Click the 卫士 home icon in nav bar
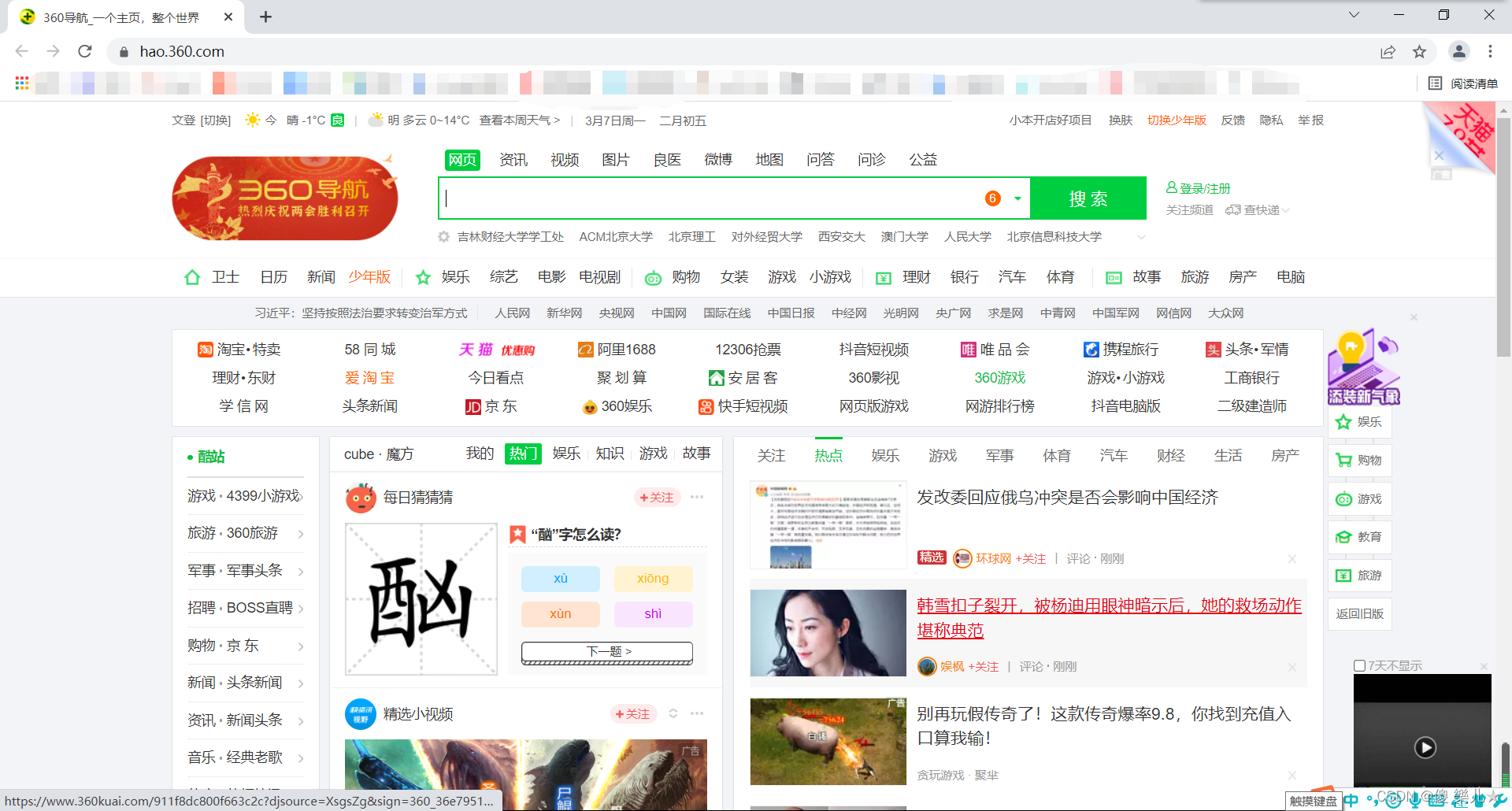This screenshot has width=1512, height=811. point(192,277)
